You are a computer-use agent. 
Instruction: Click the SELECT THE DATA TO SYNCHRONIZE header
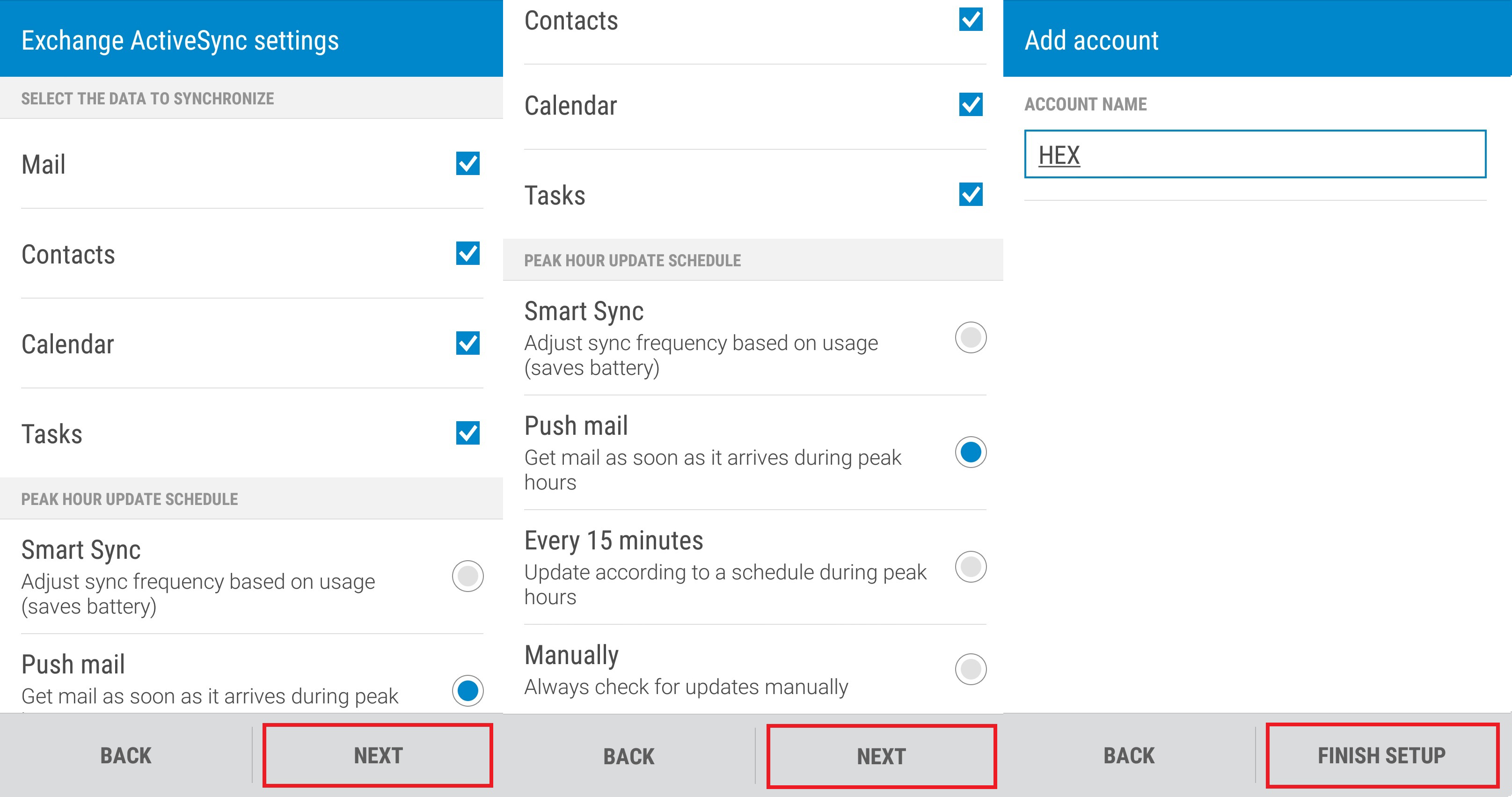click(x=147, y=99)
